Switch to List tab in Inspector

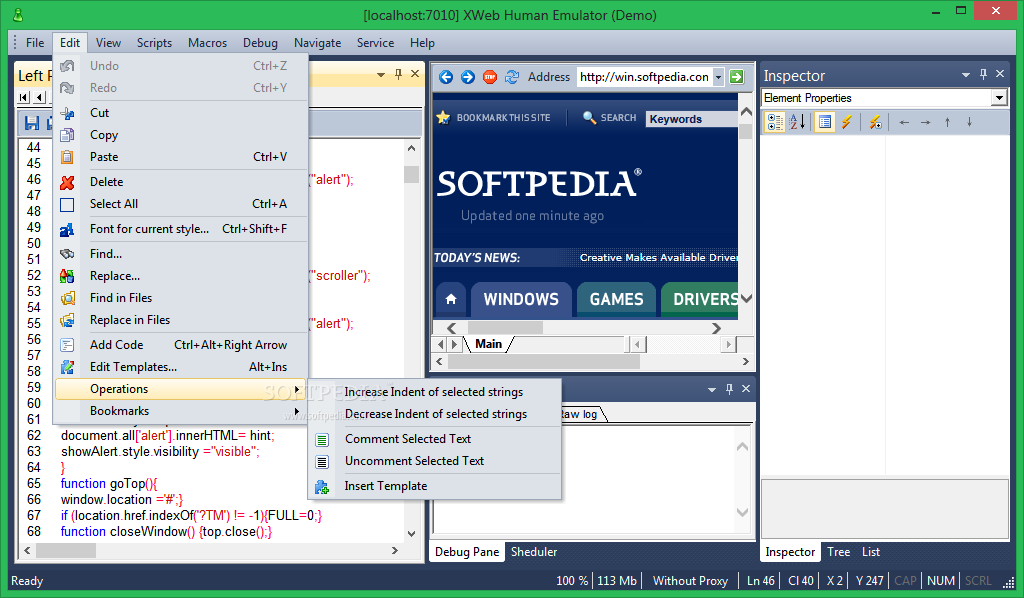[x=871, y=552]
